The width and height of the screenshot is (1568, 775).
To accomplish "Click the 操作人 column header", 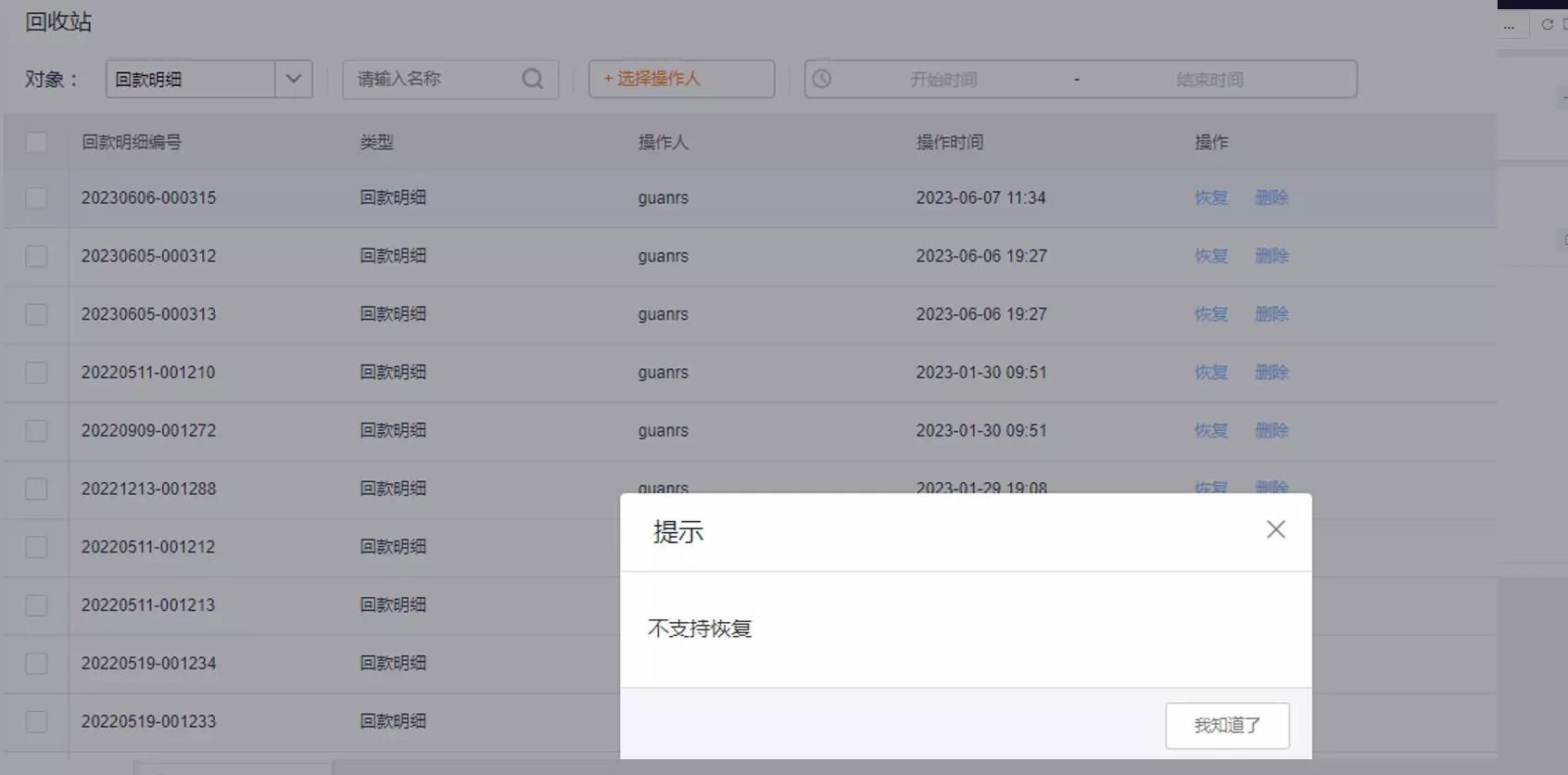I will pos(663,142).
